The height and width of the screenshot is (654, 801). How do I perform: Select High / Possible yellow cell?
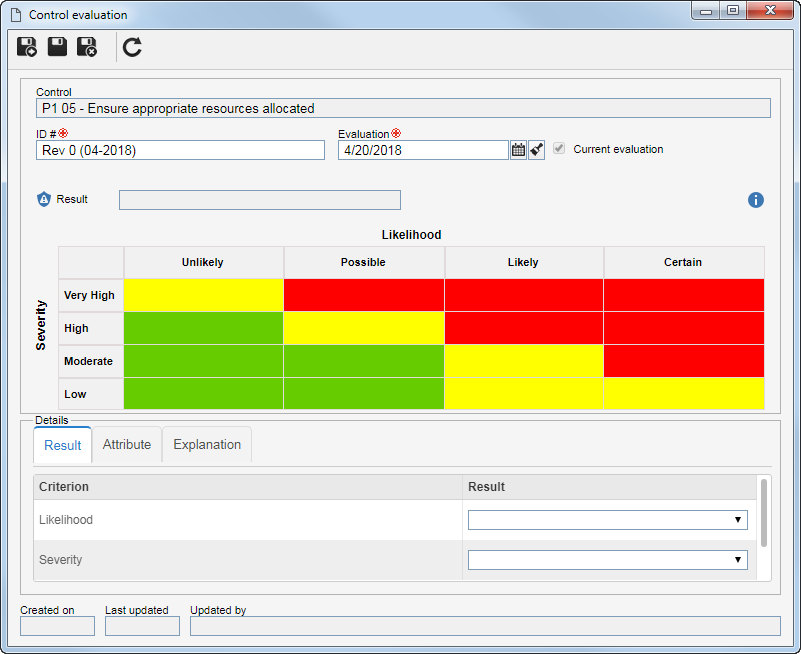point(364,328)
